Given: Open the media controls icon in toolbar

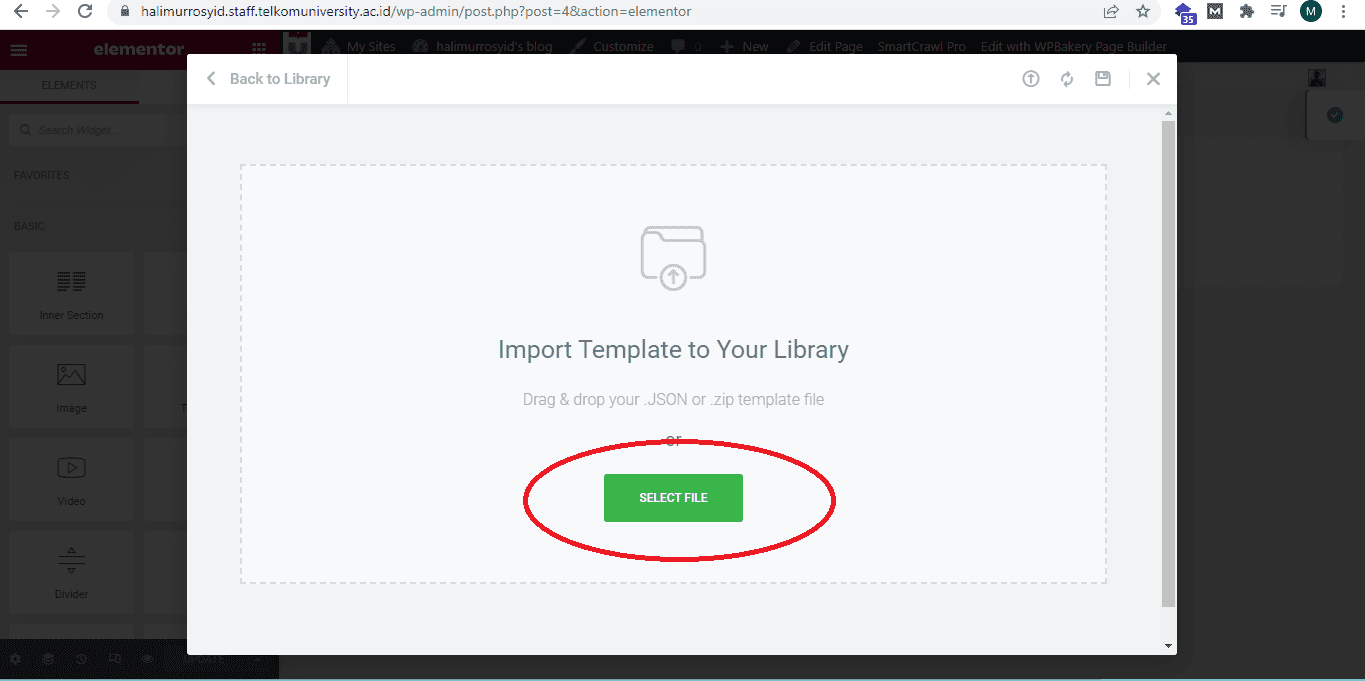Looking at the screenshot, I should coord(1278,12).
